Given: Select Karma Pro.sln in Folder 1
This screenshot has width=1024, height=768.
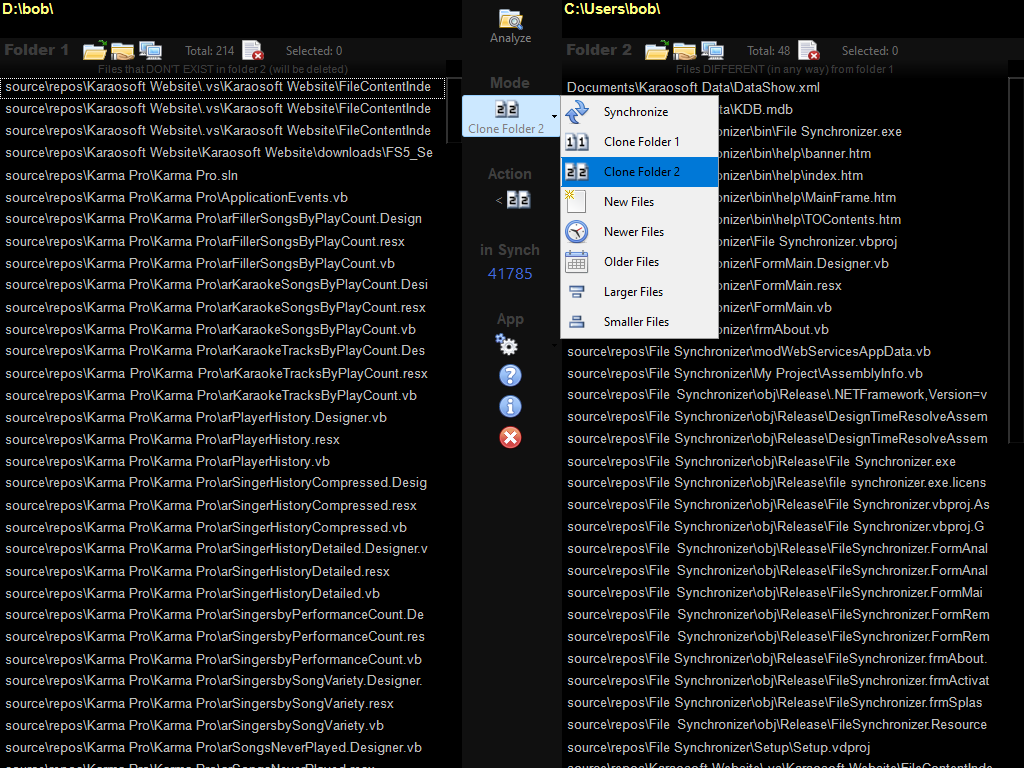Looking at the screenshot, I should pos(222,175).
